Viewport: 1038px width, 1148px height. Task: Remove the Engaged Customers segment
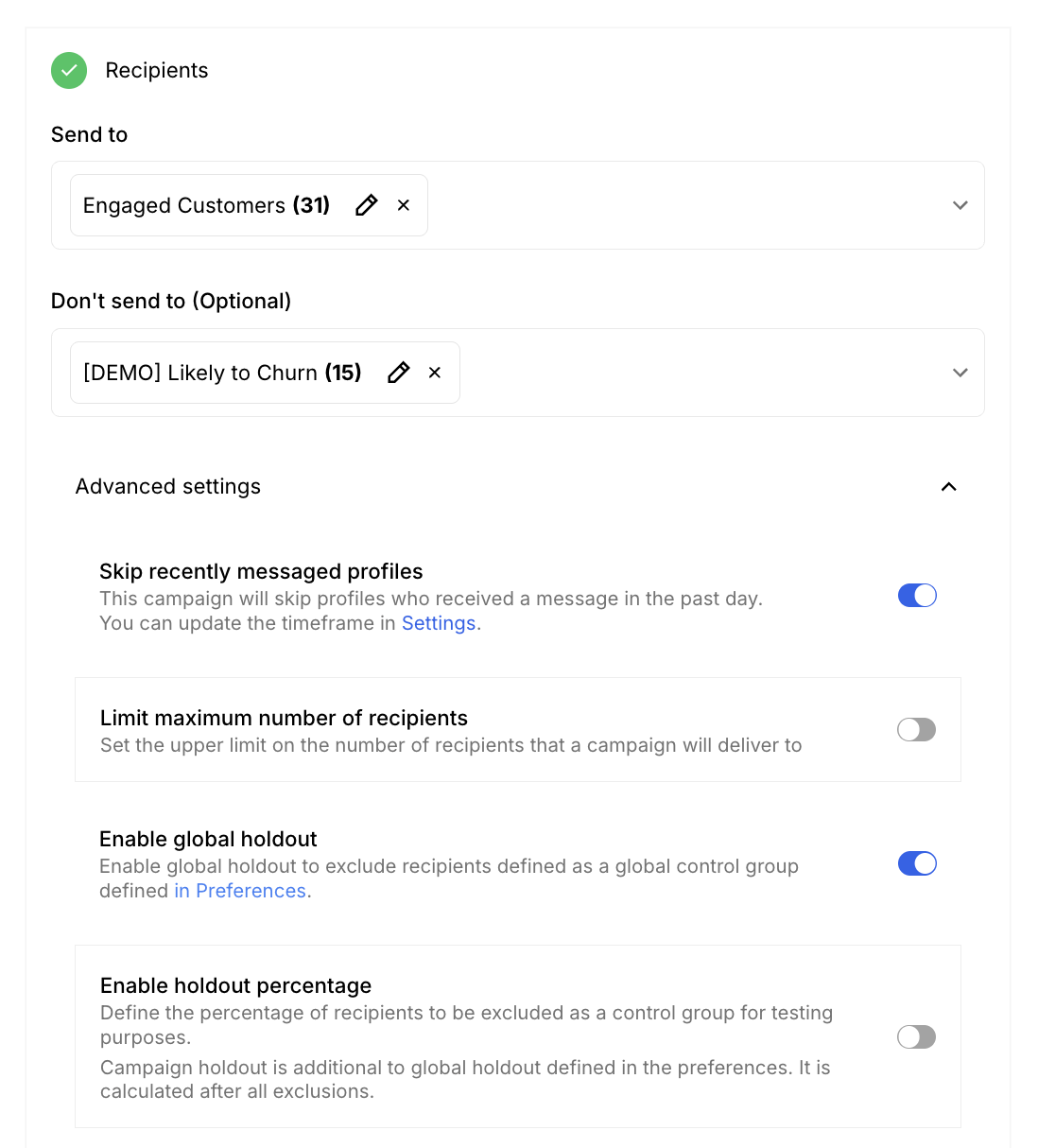coord(404,205)
